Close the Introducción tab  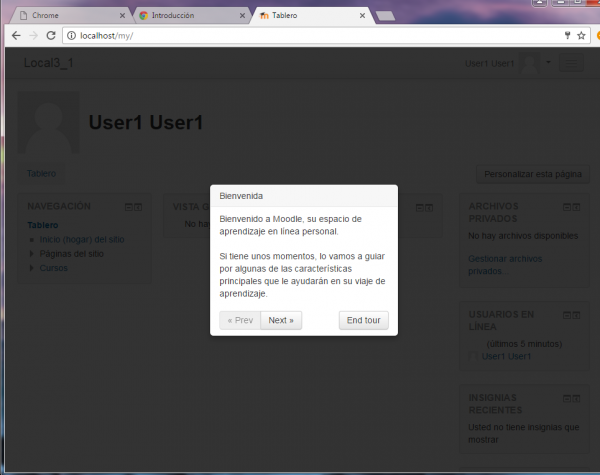point(242,15)
